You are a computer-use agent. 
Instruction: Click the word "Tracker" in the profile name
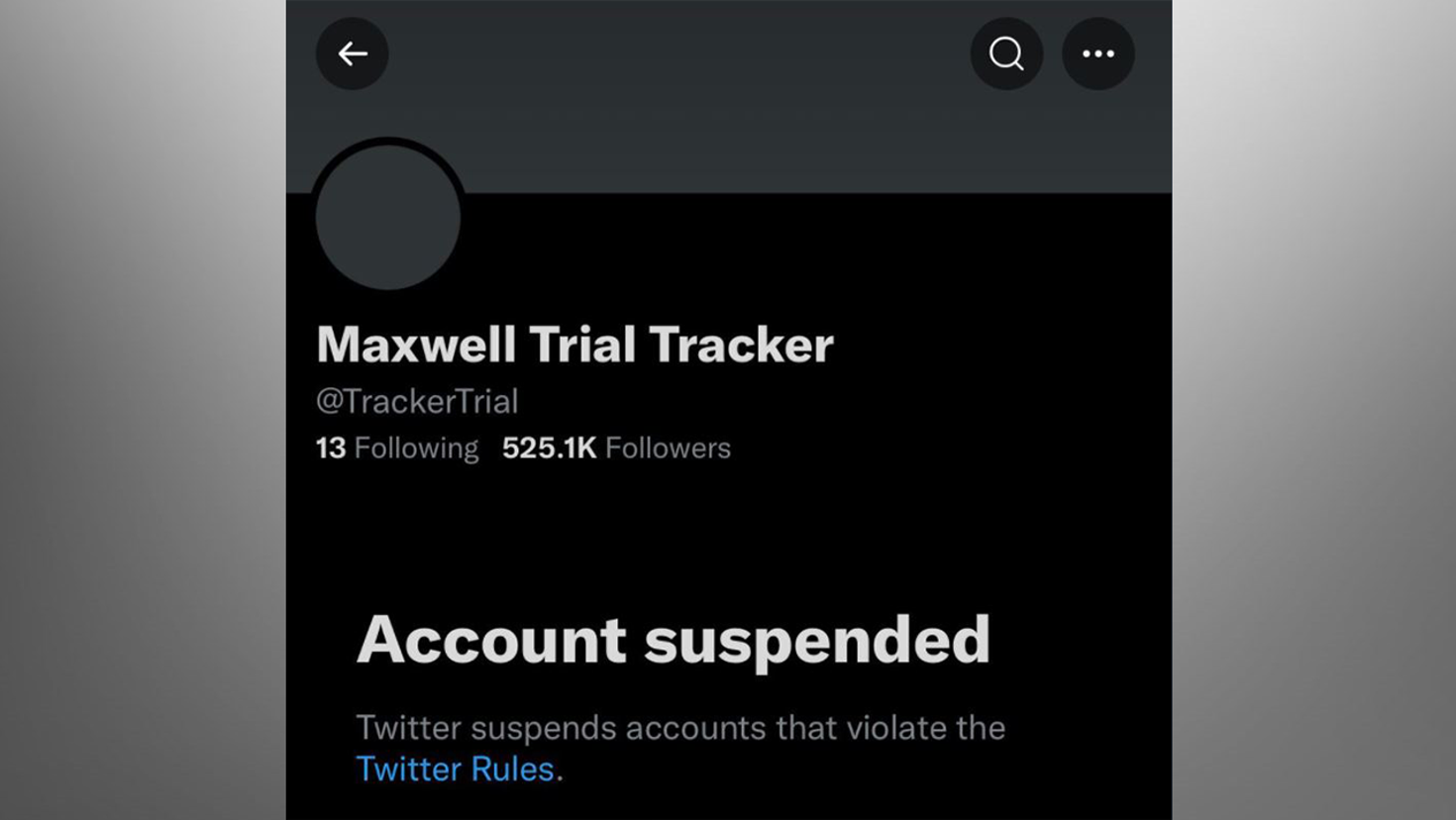pos(741,345)
